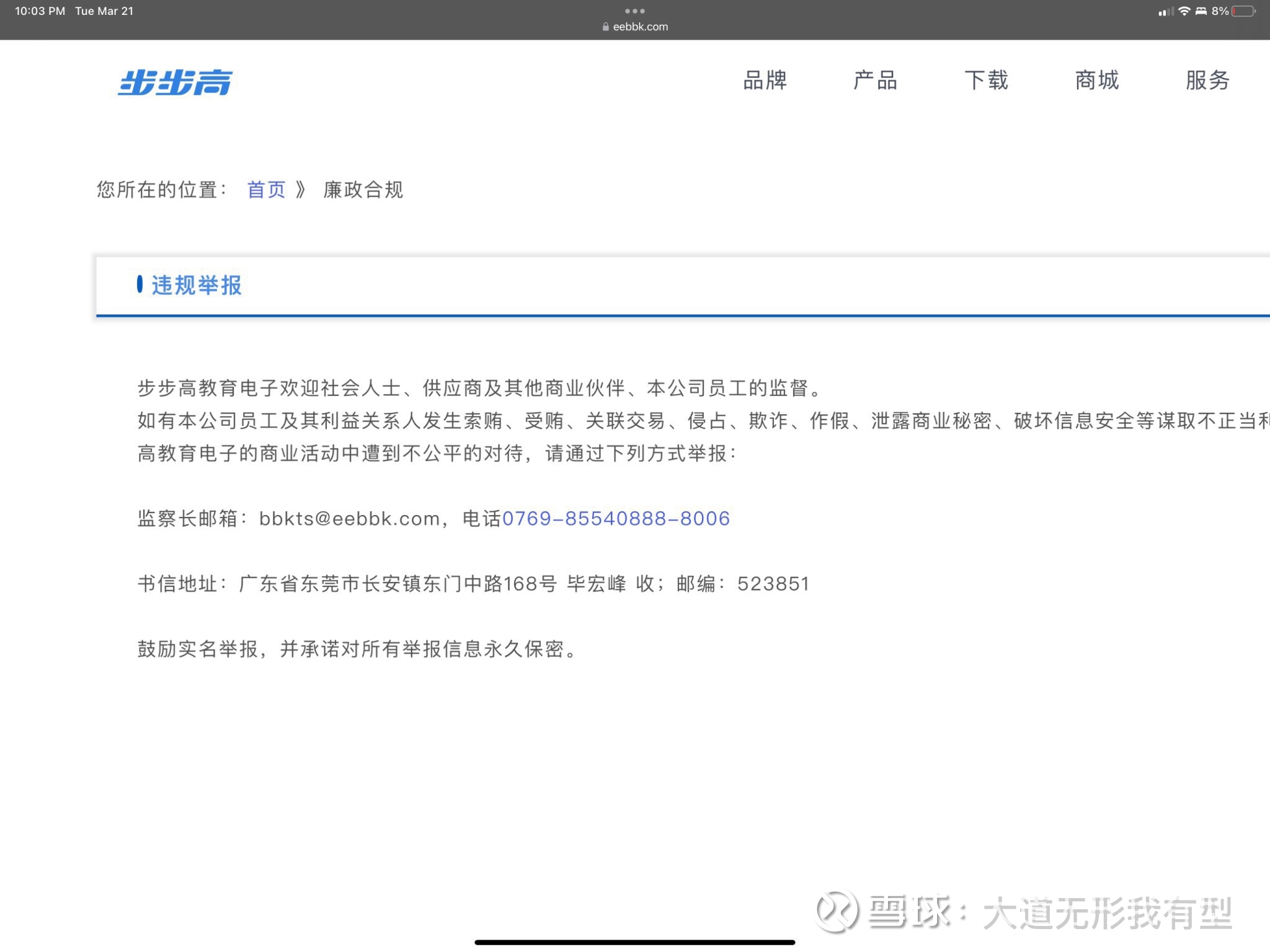
Task: Tap the sleep focus bed icon
Action: 1201,11
